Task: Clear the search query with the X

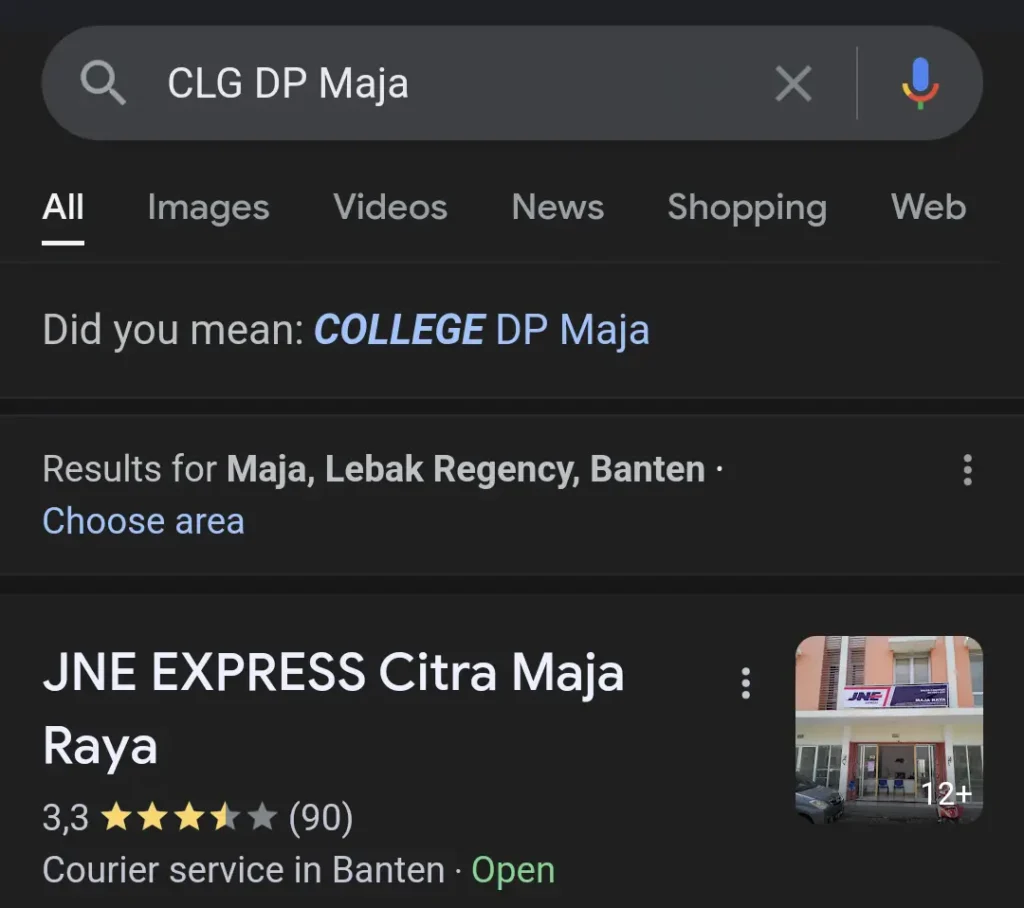Action: (793, 84)
